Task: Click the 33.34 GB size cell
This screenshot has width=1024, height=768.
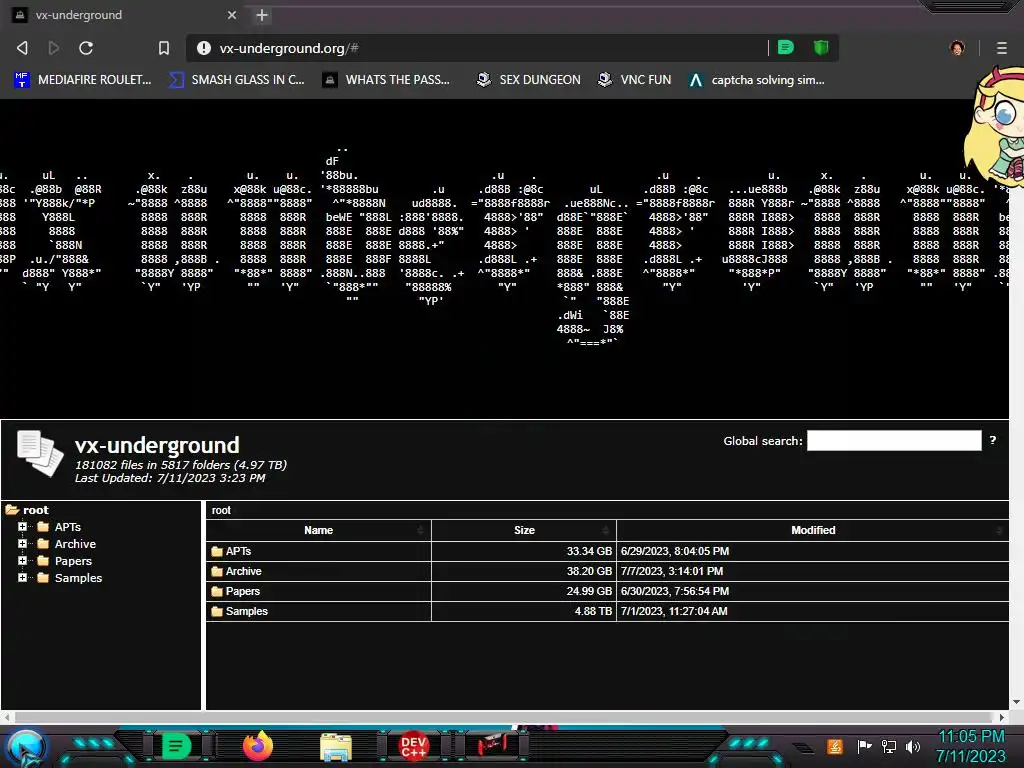Action: [x=524, y=551]
